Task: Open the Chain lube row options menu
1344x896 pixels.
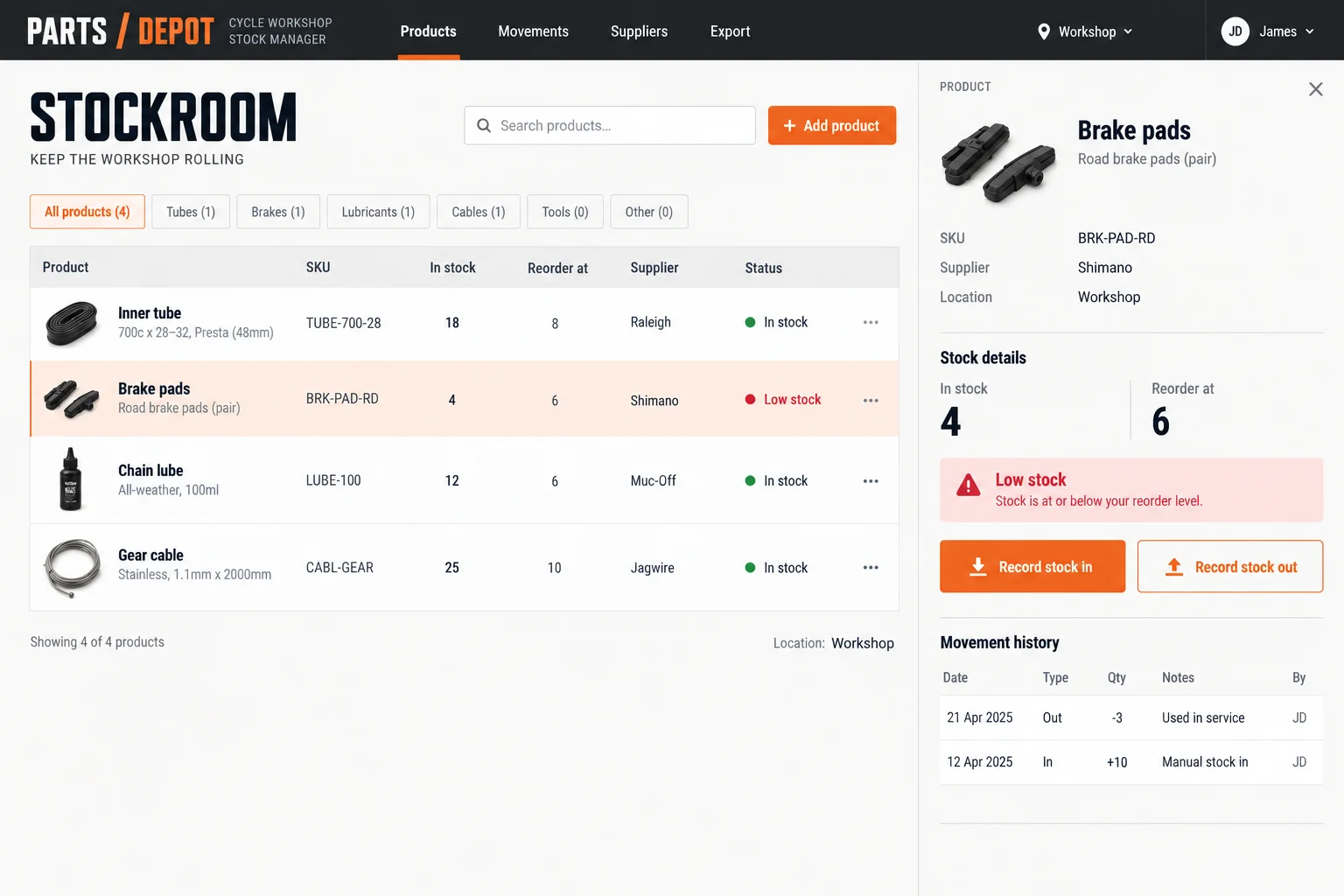Action: (871, 481)
